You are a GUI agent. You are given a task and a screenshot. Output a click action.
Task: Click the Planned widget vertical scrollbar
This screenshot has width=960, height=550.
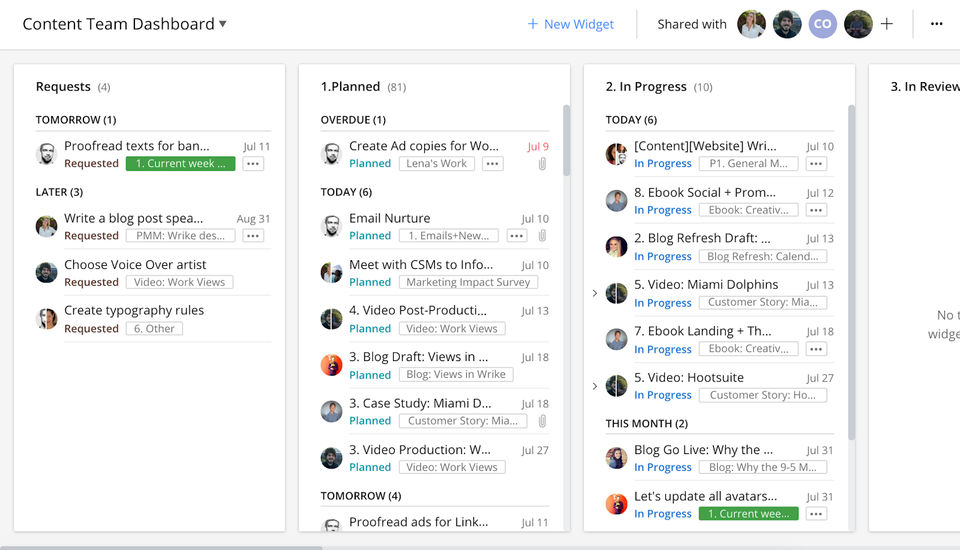(x=566, y=141)
